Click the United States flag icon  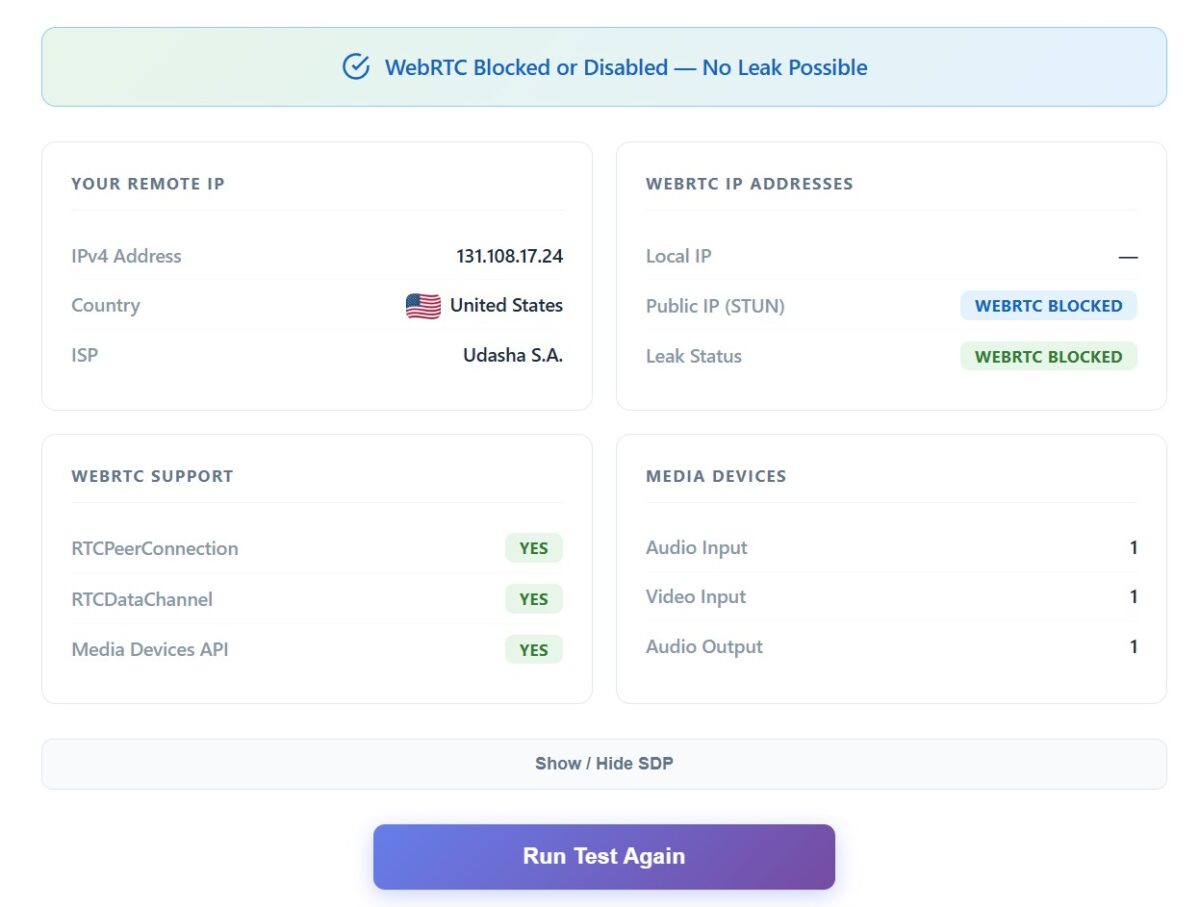424,306
